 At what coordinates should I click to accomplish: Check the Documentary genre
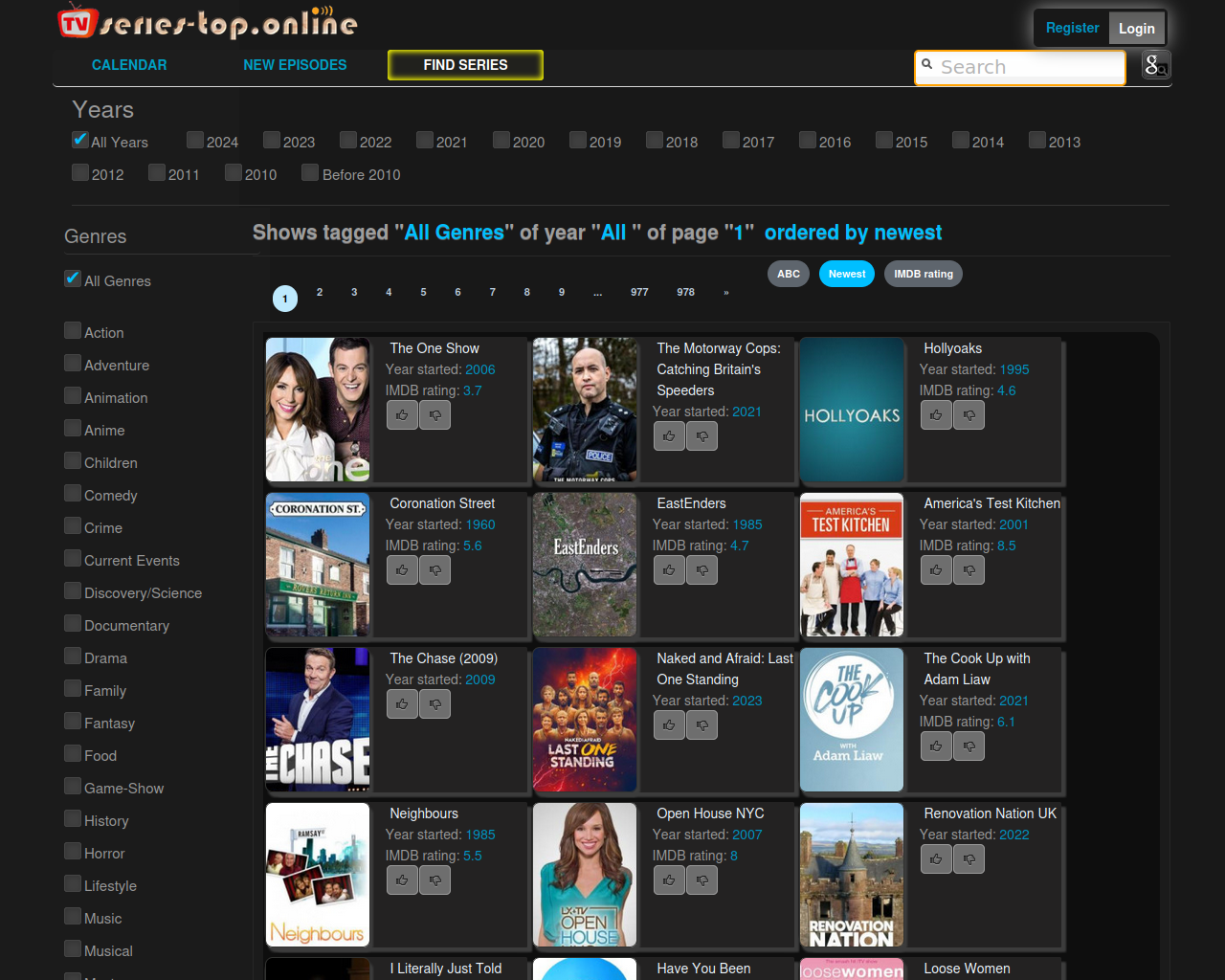(73, 623)
